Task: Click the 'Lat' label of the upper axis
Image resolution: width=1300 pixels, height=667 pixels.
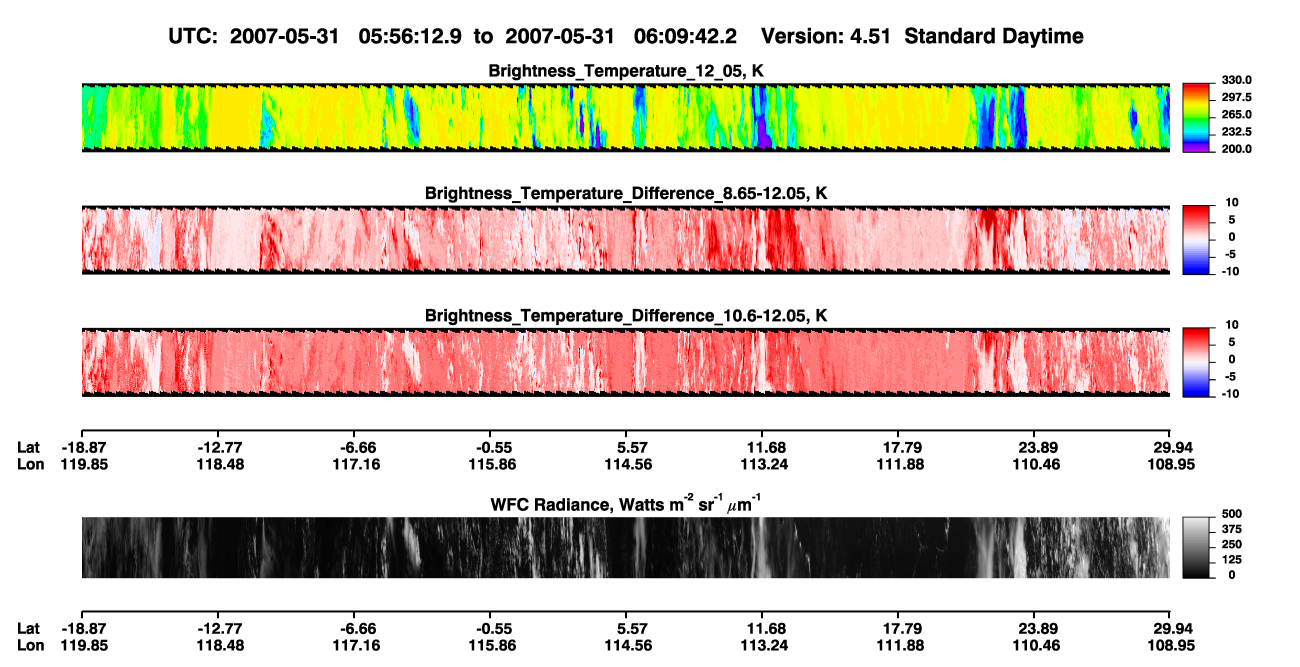Action: (29, 448)
